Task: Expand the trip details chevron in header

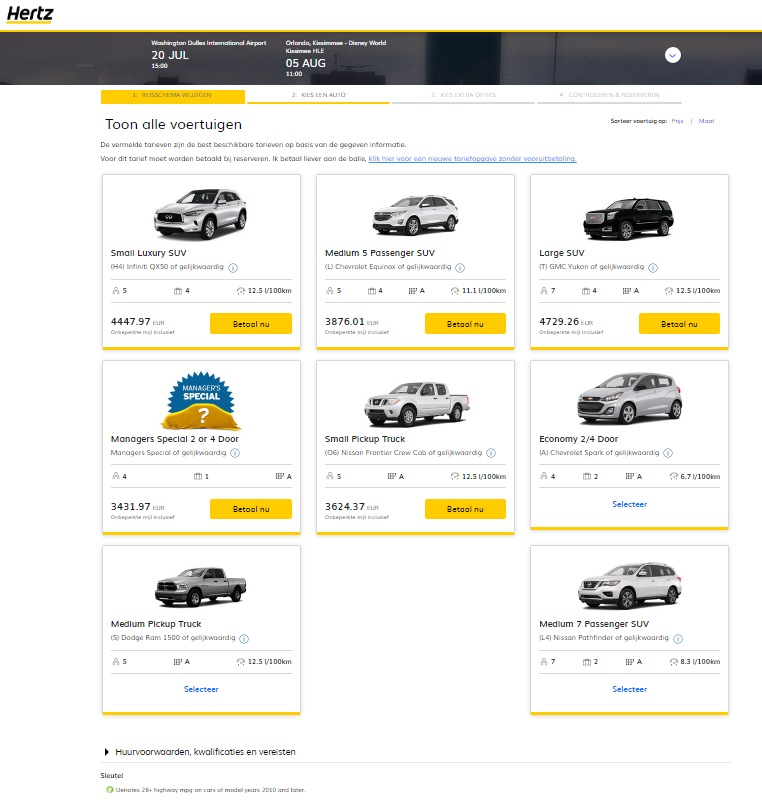Action: pos(673,55)
